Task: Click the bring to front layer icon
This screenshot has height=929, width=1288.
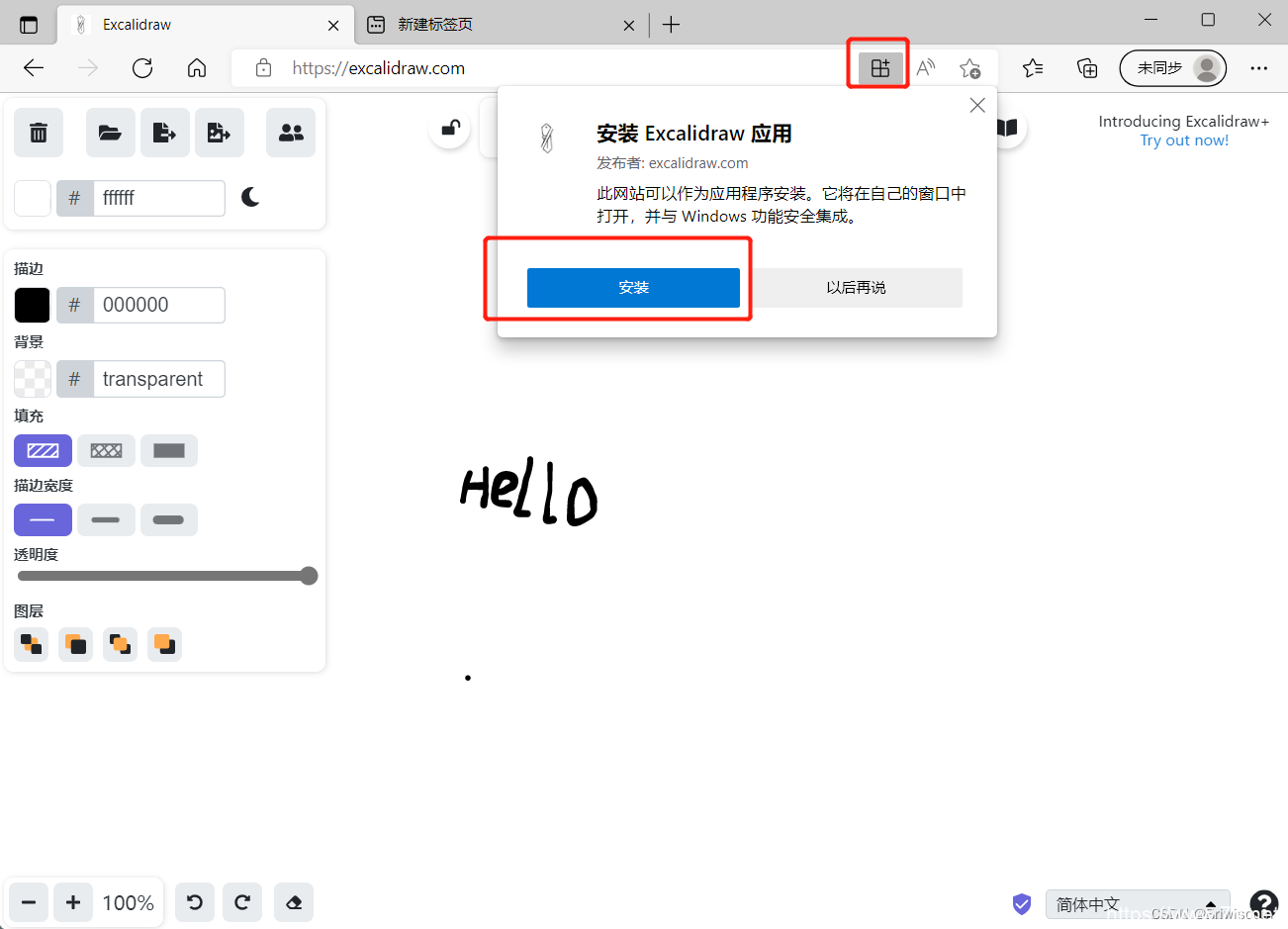Action: pos(121,645)
